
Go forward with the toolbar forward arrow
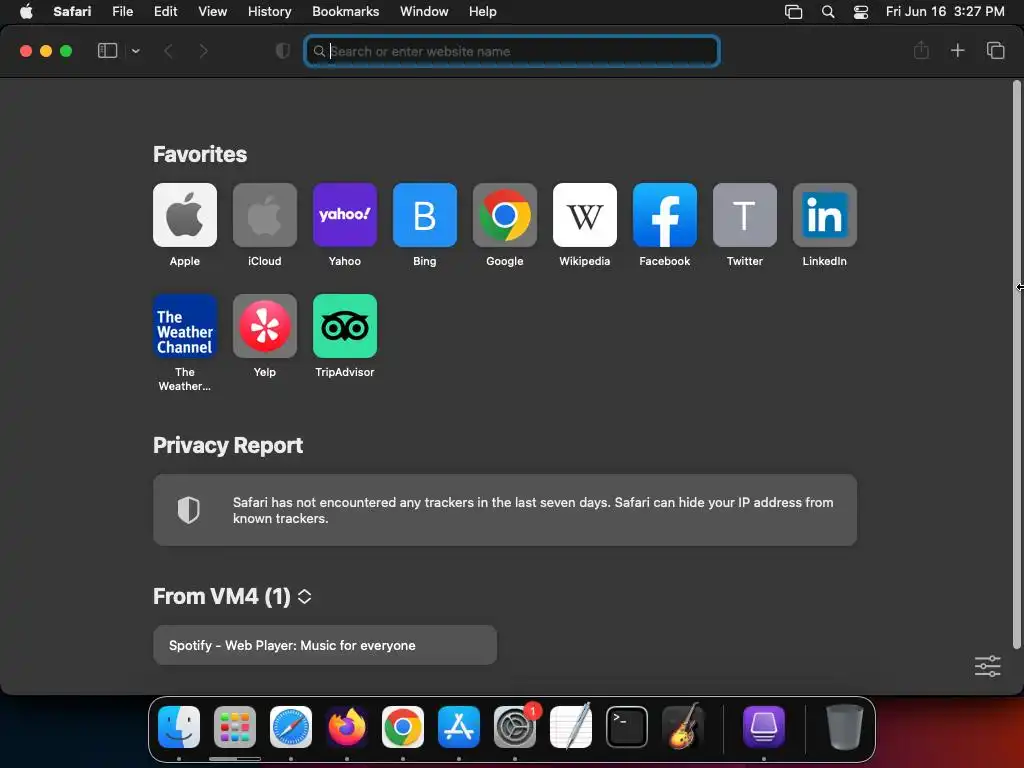[203, 51]
